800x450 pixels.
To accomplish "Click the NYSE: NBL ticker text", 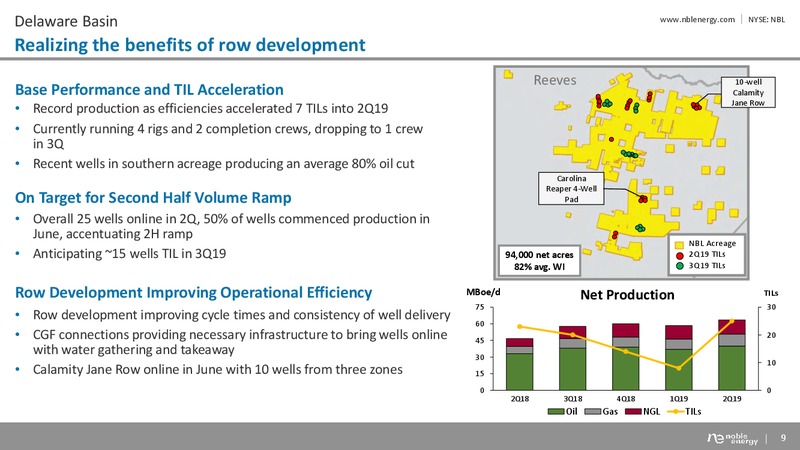I will click(x=766, y=19).
